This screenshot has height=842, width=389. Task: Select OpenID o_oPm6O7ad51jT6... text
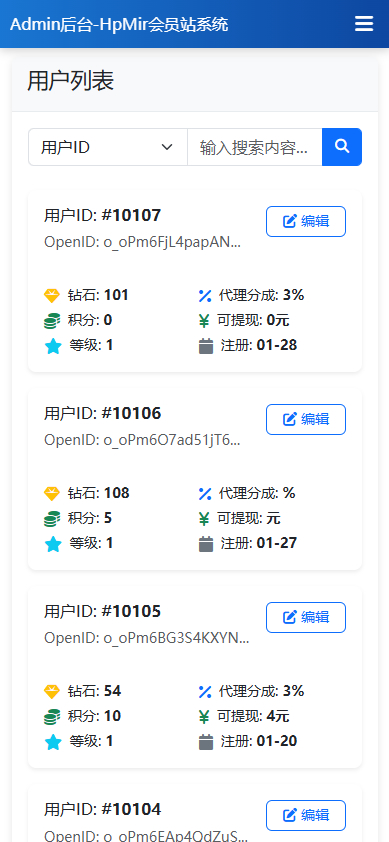pyautogui.click(x=142, y=440)
